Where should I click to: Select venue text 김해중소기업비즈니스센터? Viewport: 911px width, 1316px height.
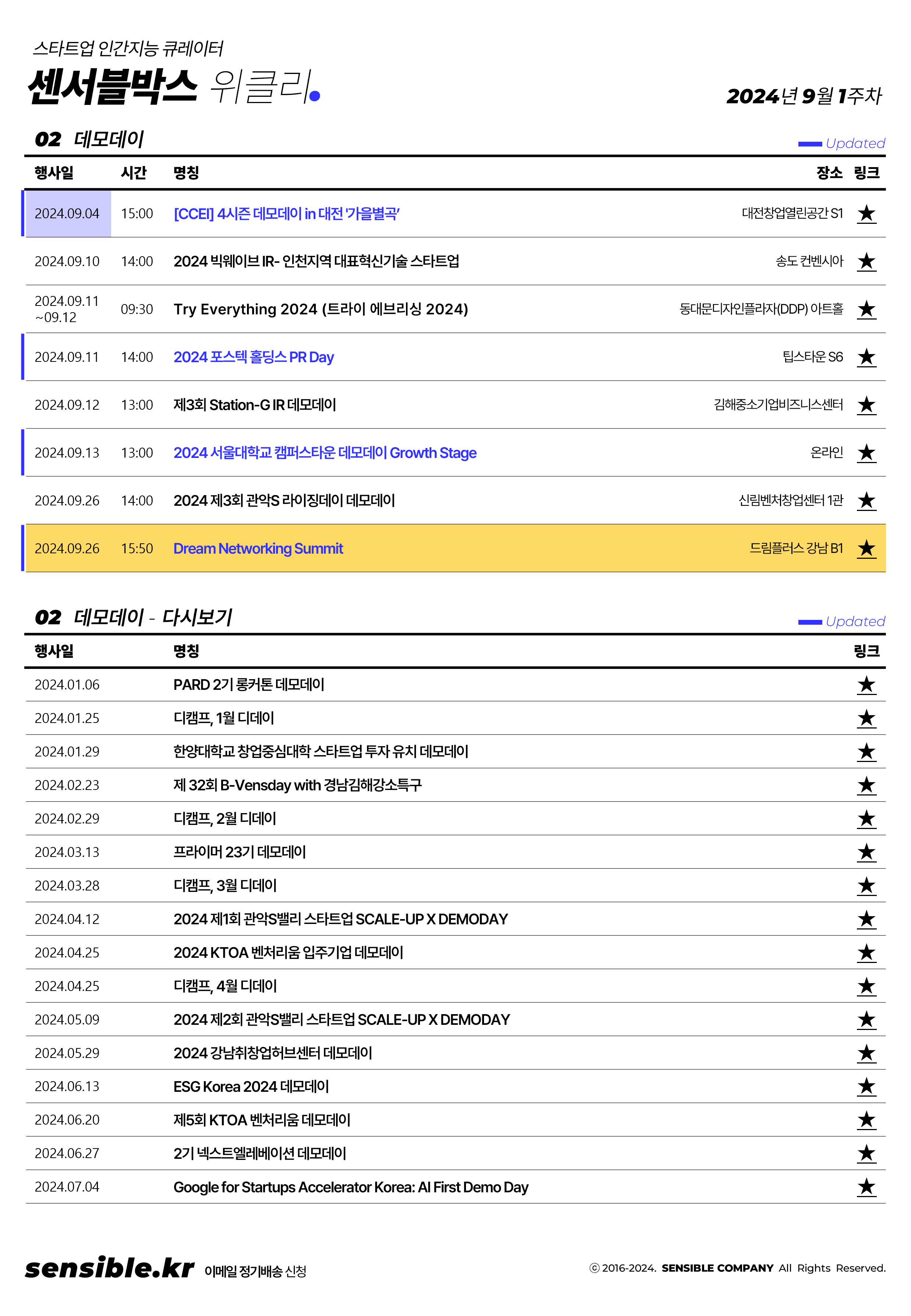[778, 405]
